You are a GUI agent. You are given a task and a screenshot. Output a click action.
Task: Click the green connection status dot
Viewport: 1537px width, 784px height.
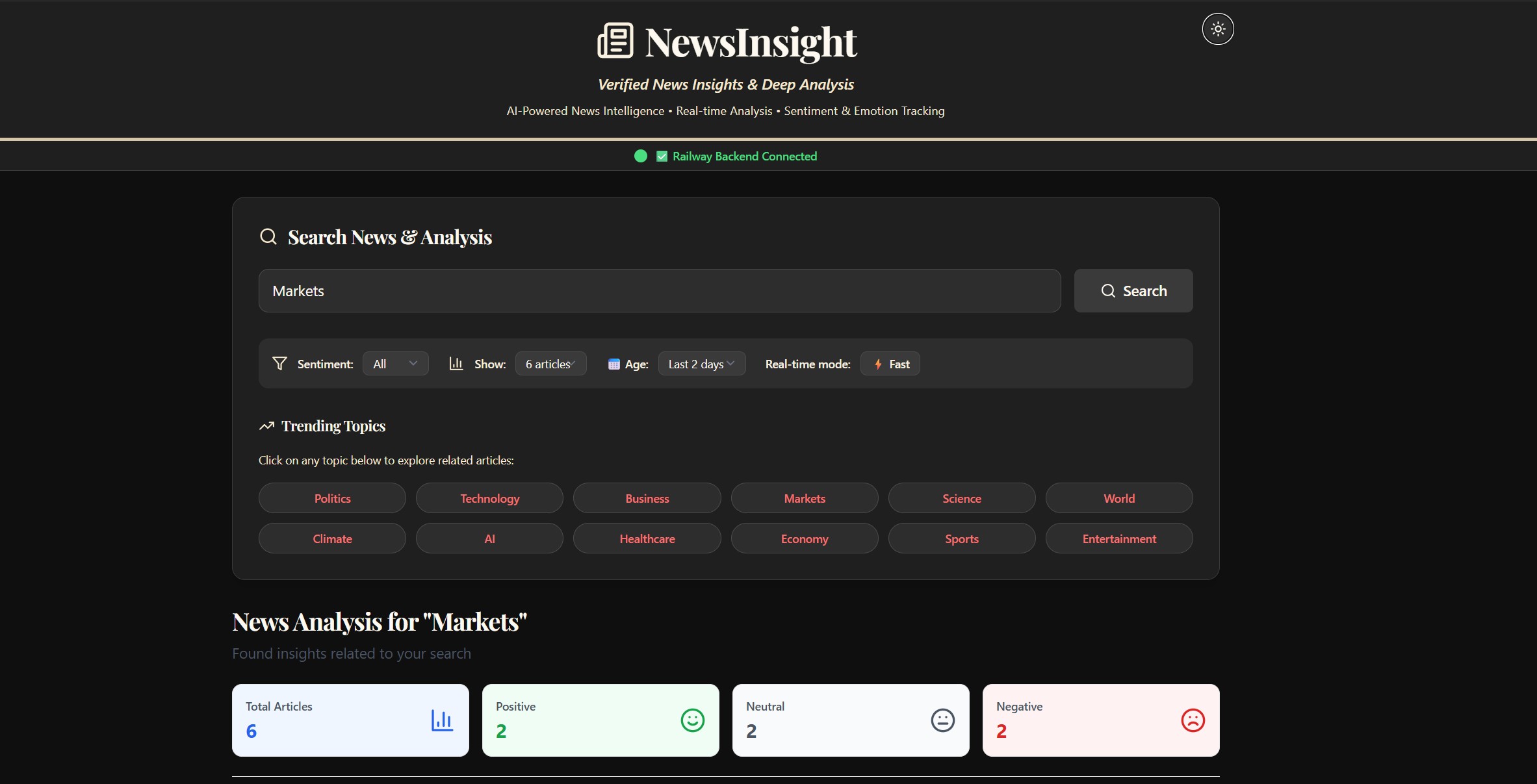coord(641,156)
